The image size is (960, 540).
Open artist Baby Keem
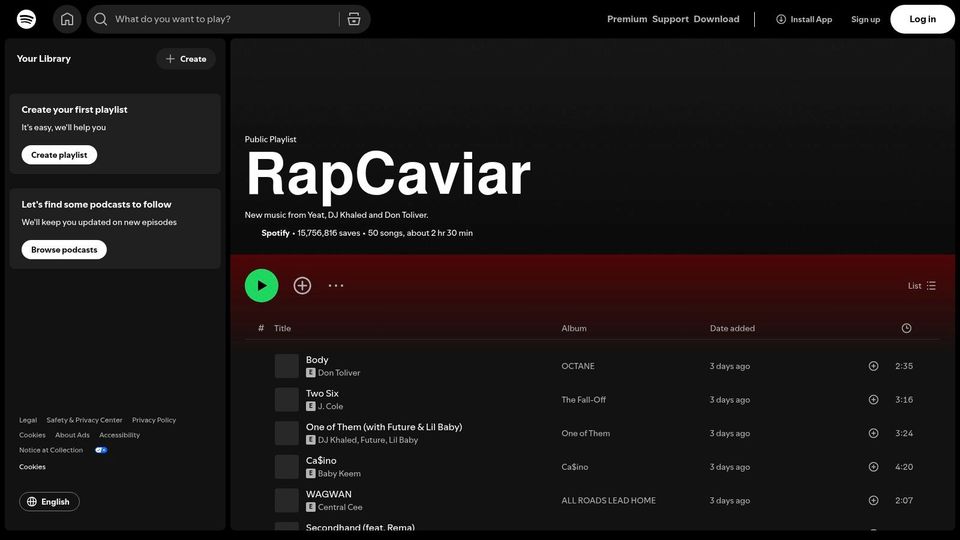[x=339, y=474]
